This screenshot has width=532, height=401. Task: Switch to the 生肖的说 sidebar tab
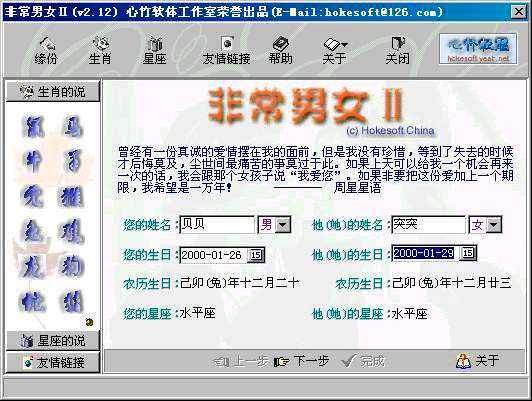(x=53, y=92)
